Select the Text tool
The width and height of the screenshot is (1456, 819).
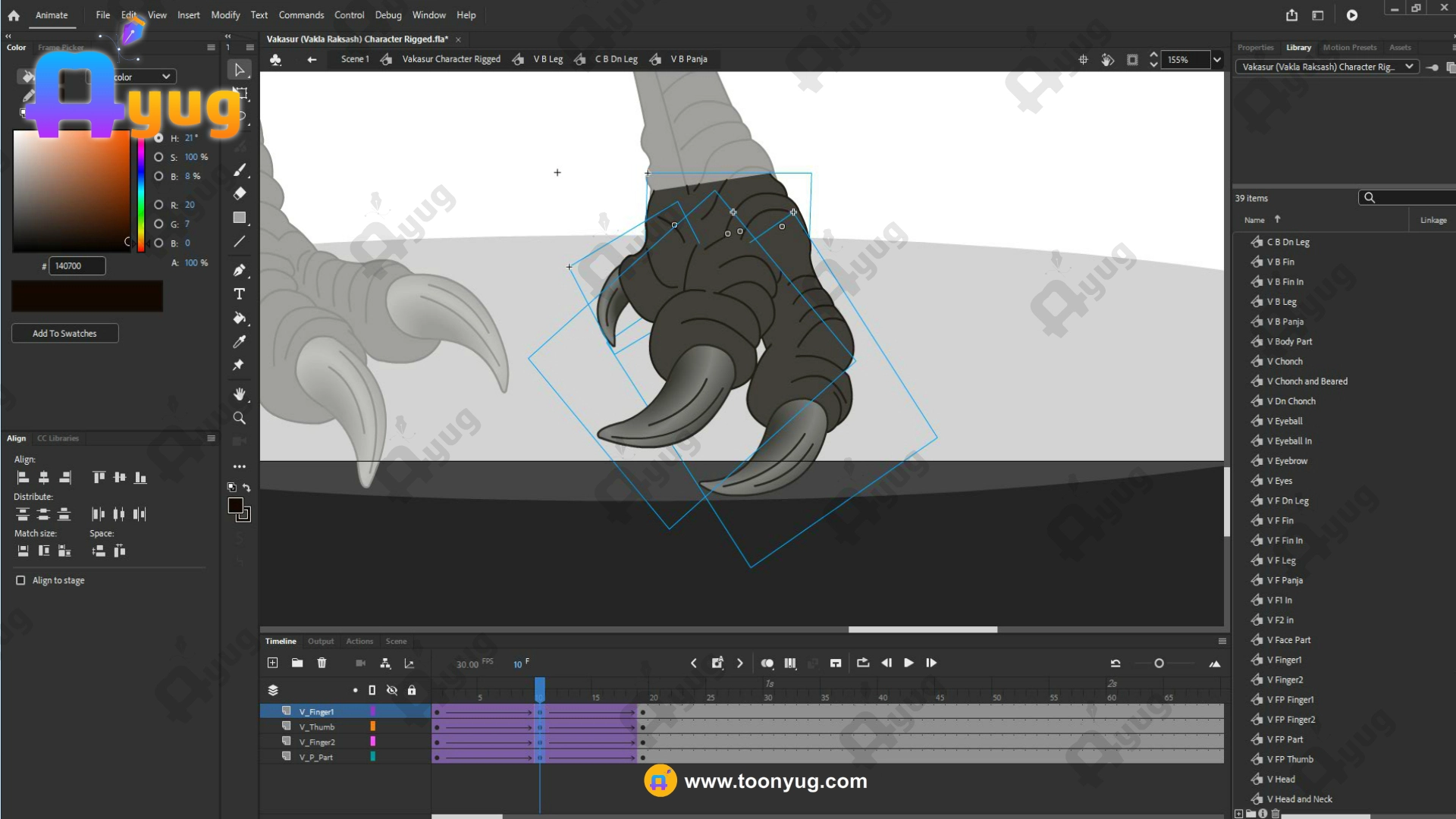(239, 294)
